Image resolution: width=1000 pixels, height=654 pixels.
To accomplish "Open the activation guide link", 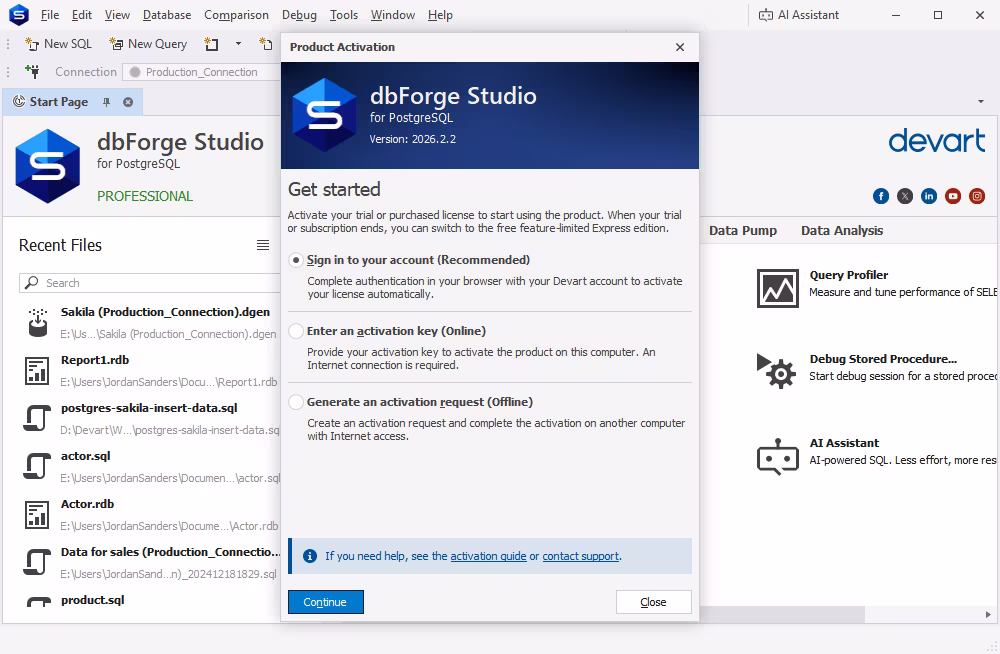I will pyautogui.click(x=489, y=556).
